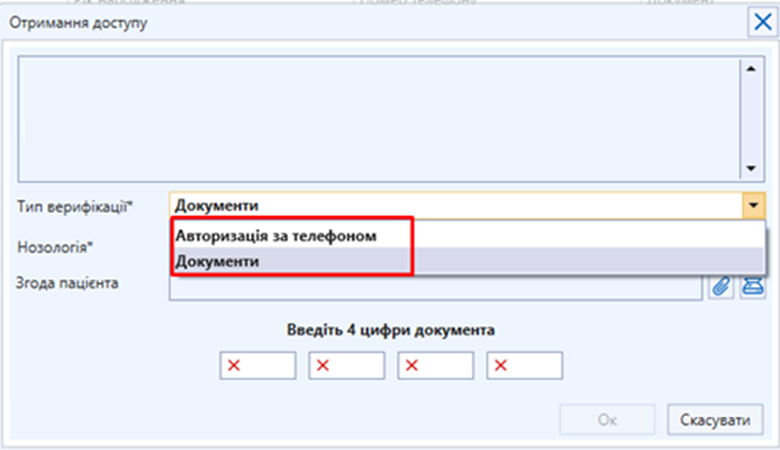The height and width of the screenshot is (450, 780).
Task: Click the paperclip attach icon
Action: [720, 287]
